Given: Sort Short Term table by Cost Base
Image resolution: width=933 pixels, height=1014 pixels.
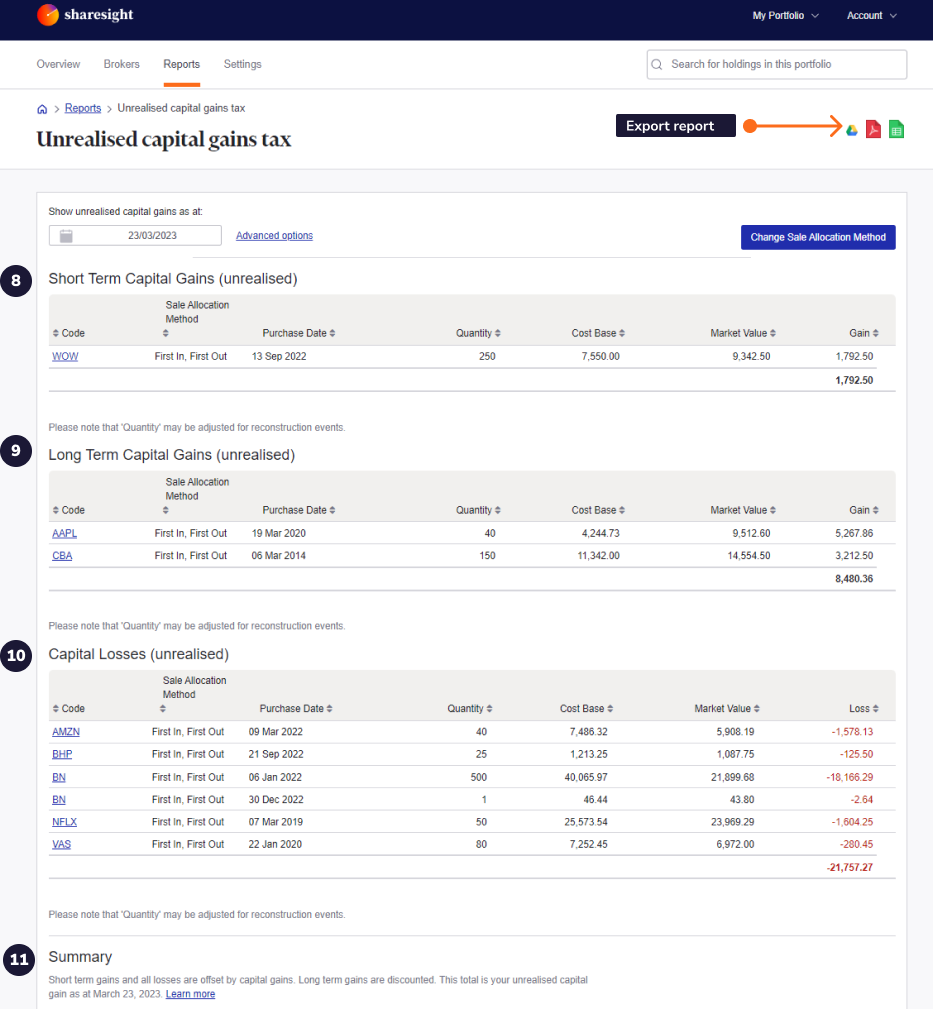Looking at the screenshot, I should 598,334.
